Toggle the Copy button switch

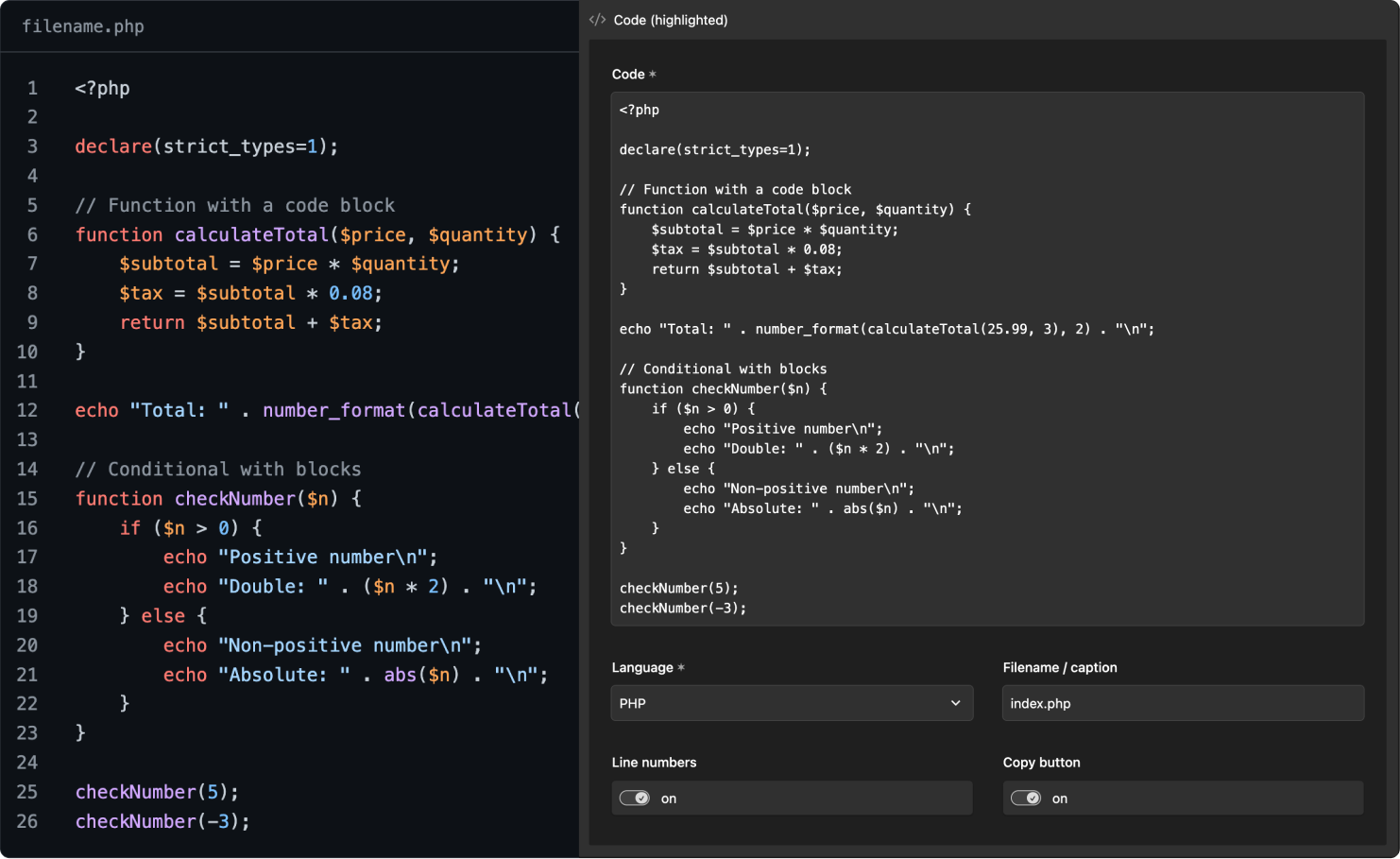pos(1026,799)
